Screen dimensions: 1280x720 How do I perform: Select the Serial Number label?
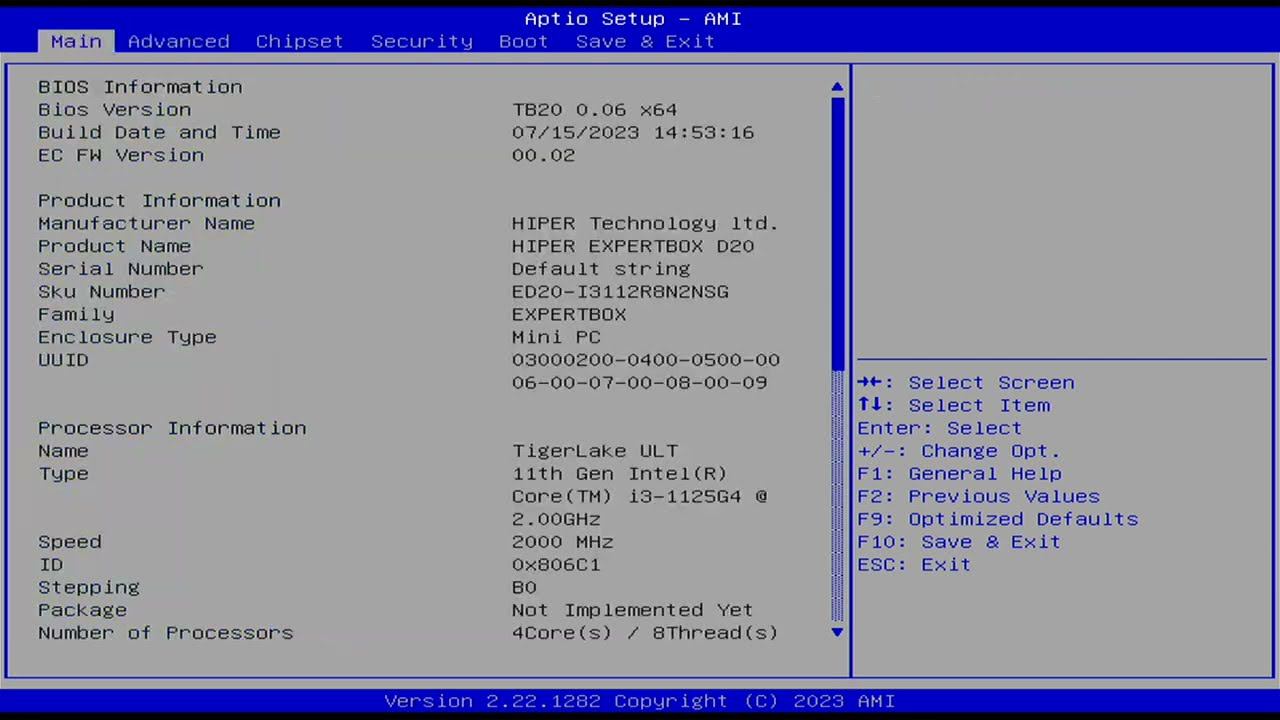pyautogui.click(x=121, y=269)
